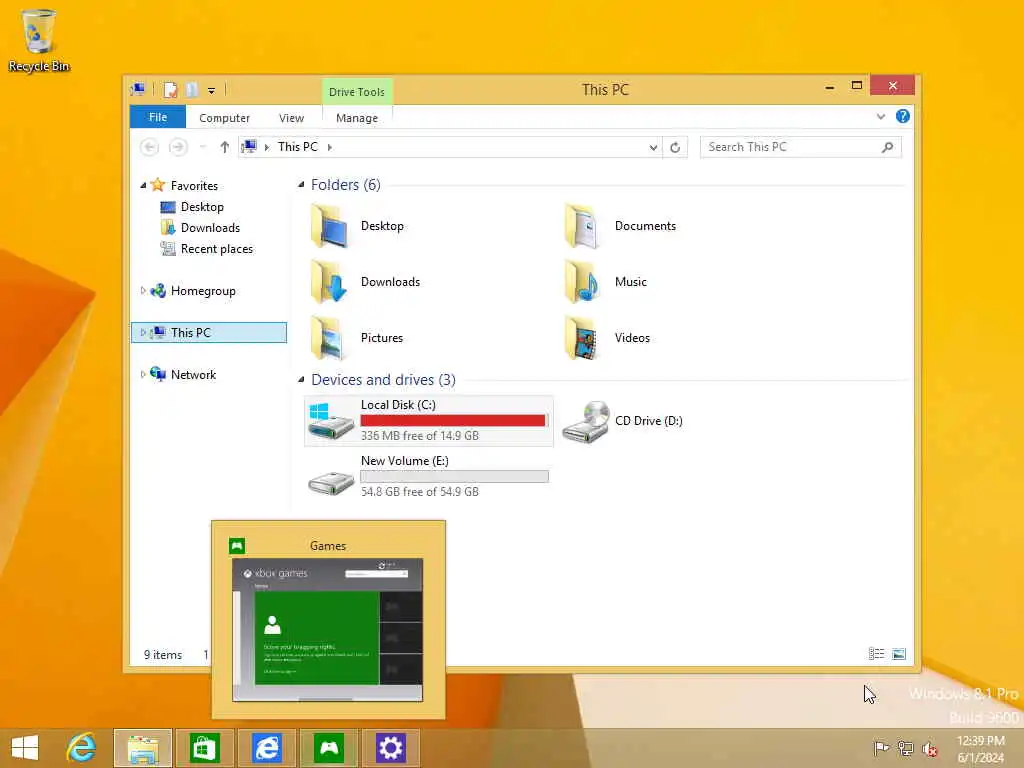
Task: Expand the Network tree node arrow
Action: 143,374
